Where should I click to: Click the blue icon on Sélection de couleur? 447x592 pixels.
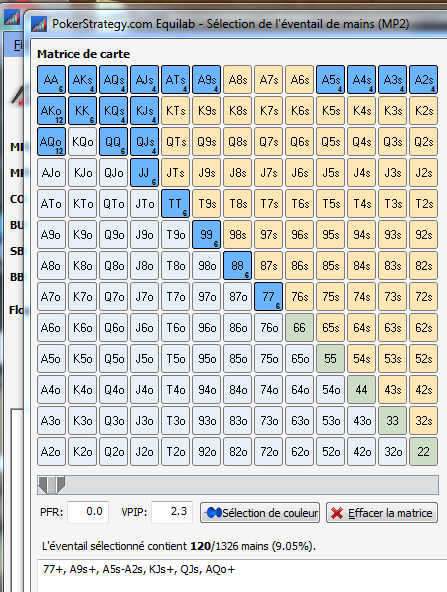(x=214, y=513)
